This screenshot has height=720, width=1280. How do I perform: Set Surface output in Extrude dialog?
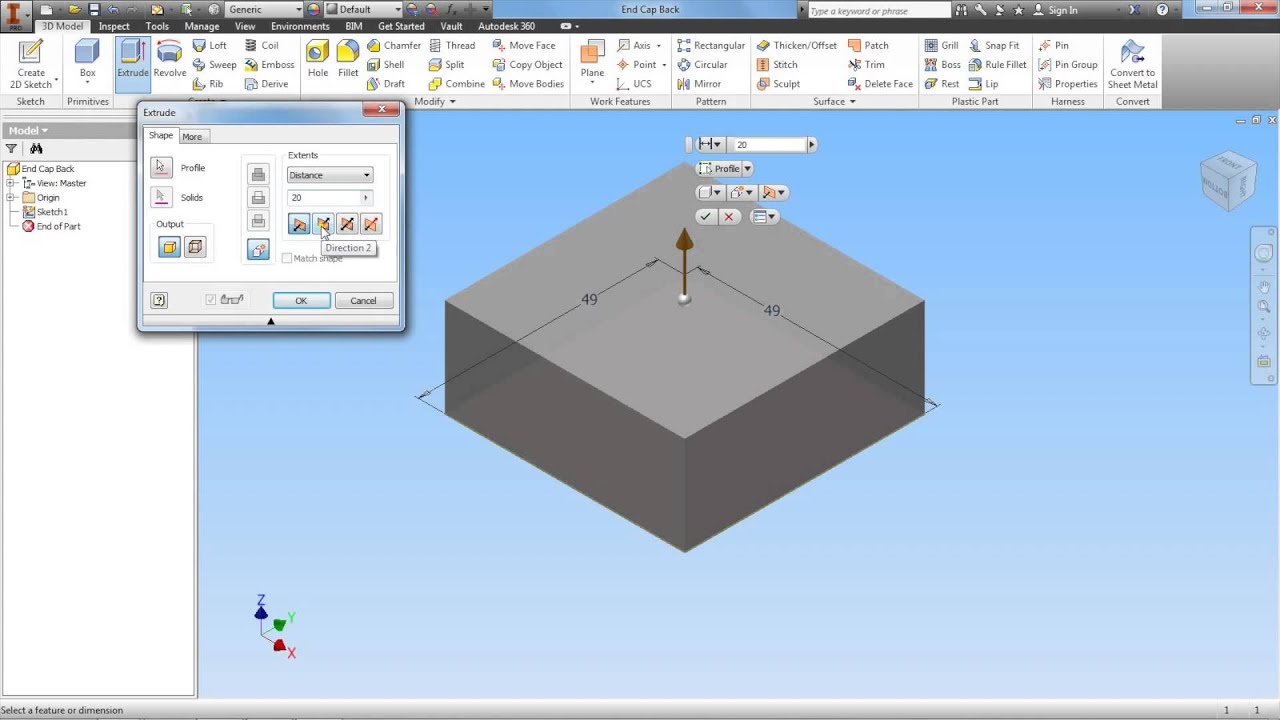pyautogui.click(x=195, y=248)
